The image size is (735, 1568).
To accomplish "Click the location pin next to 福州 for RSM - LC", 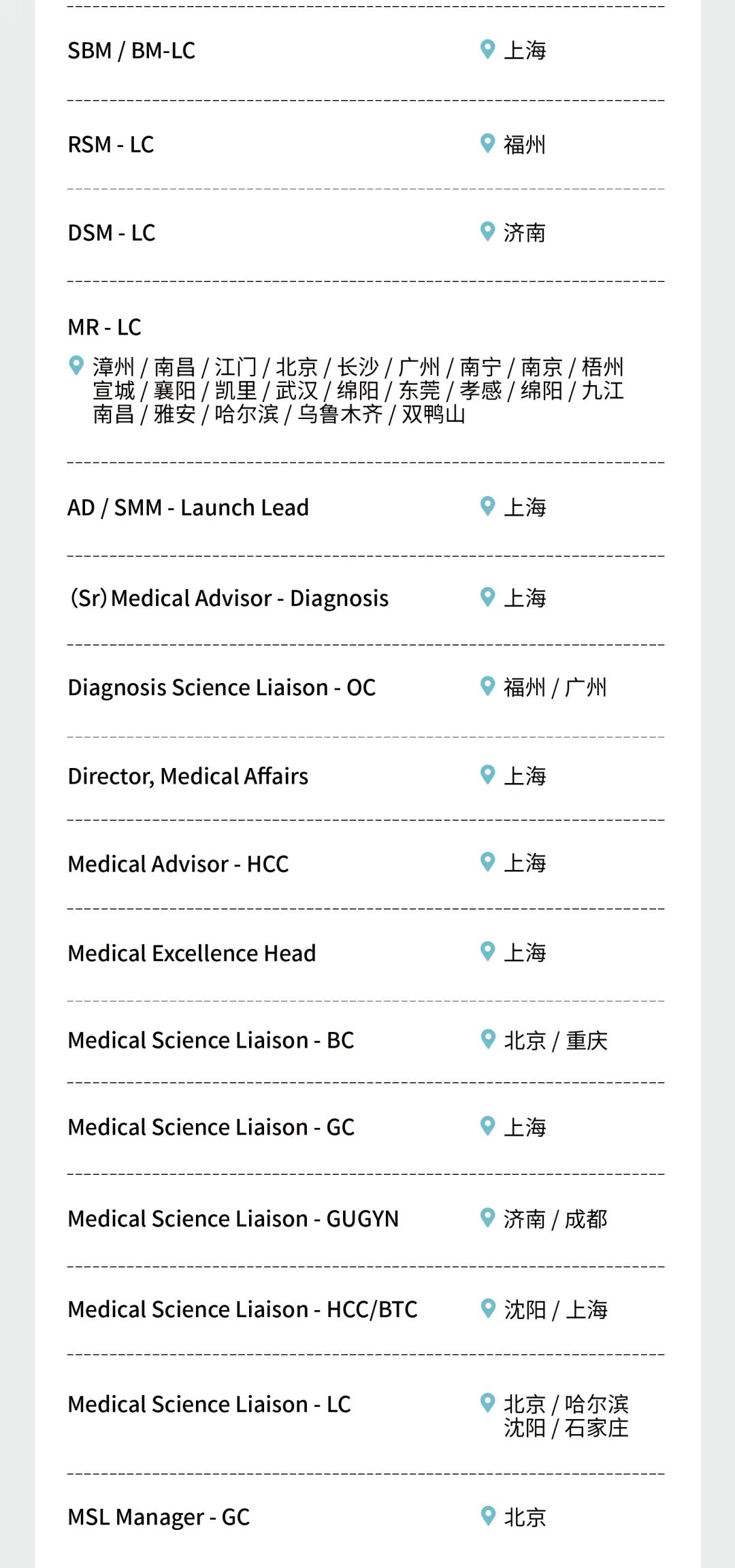I will click(487, 144).
